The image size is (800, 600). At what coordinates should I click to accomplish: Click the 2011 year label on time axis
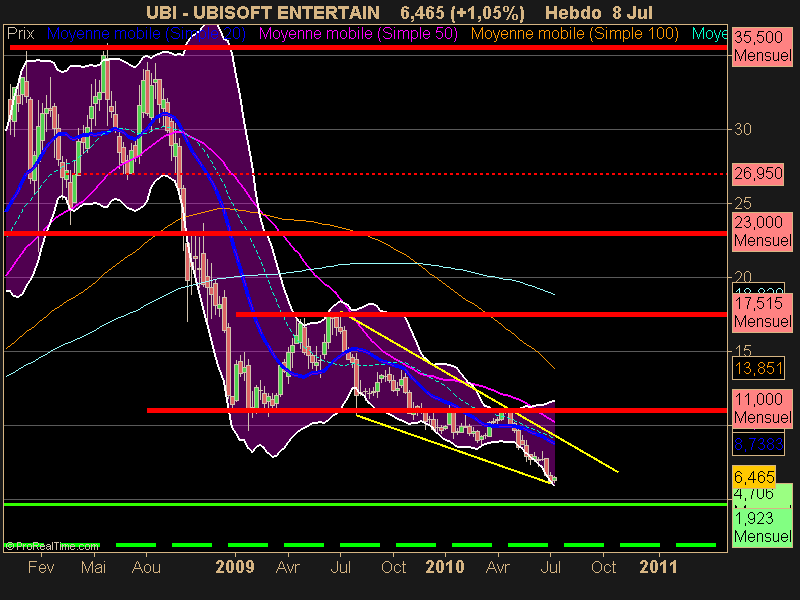(x=658, y=567)
